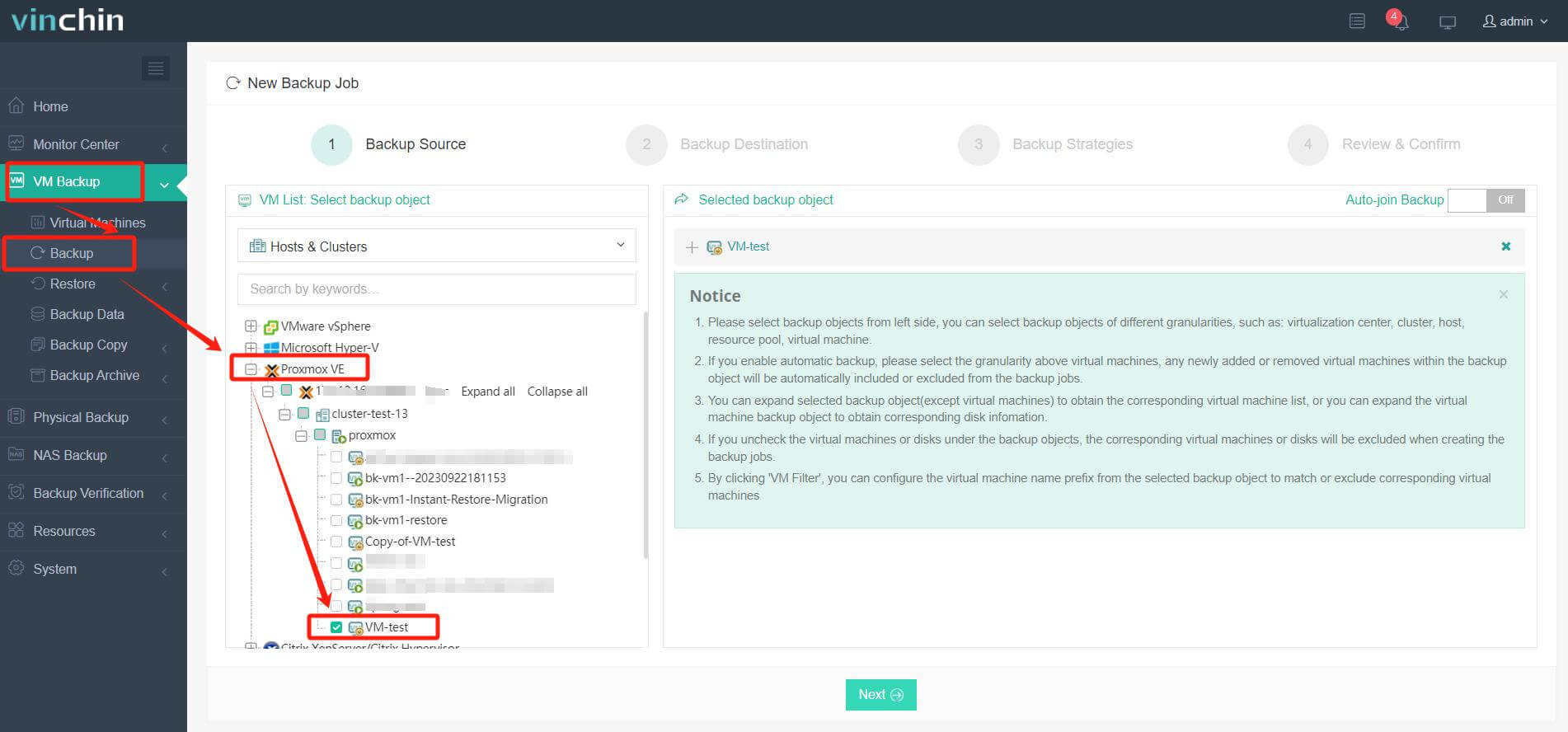
Task: Click the Backup Verification icon
Action: tap(16, 492)
